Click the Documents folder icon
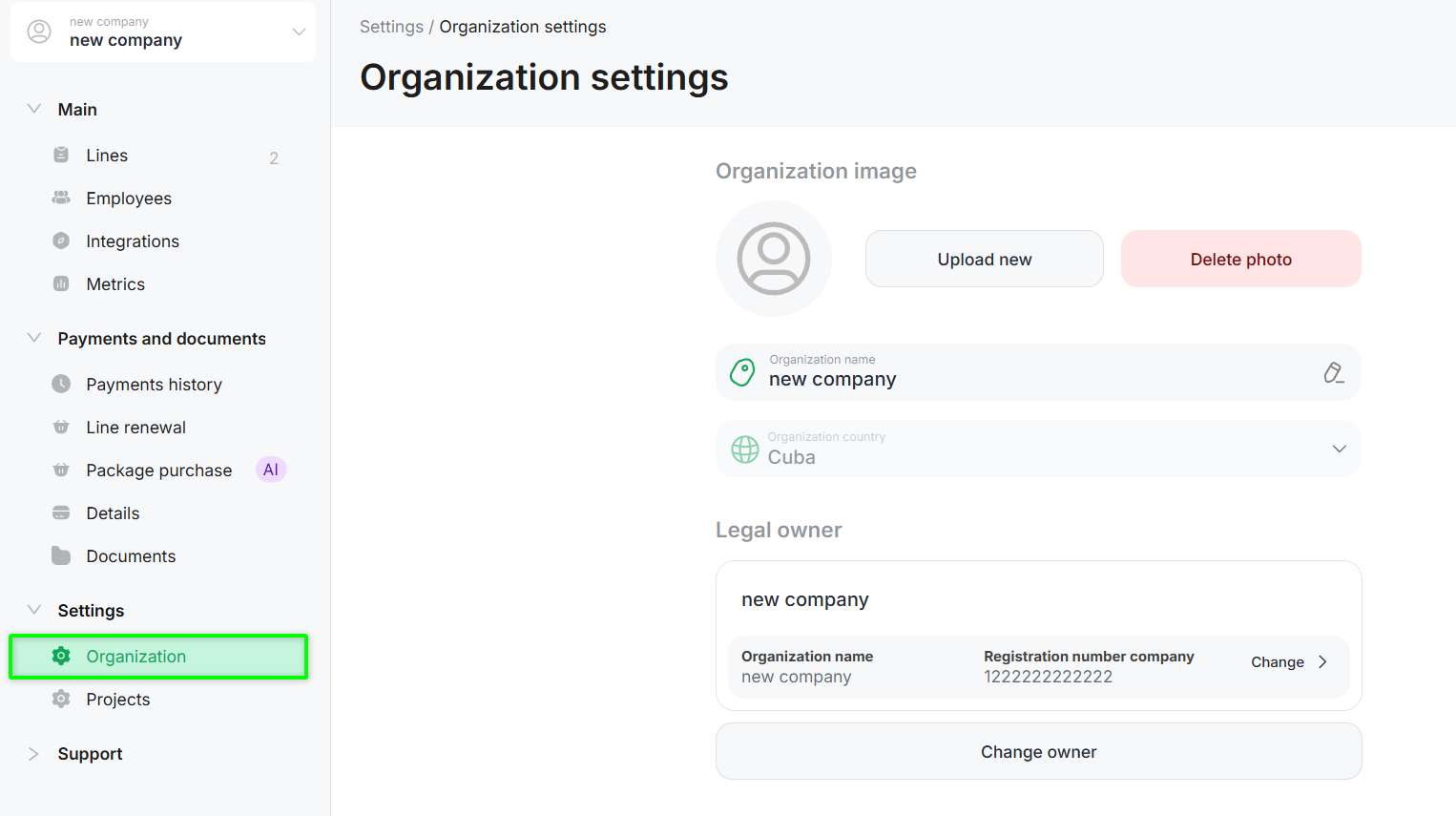 click(61, 555)
